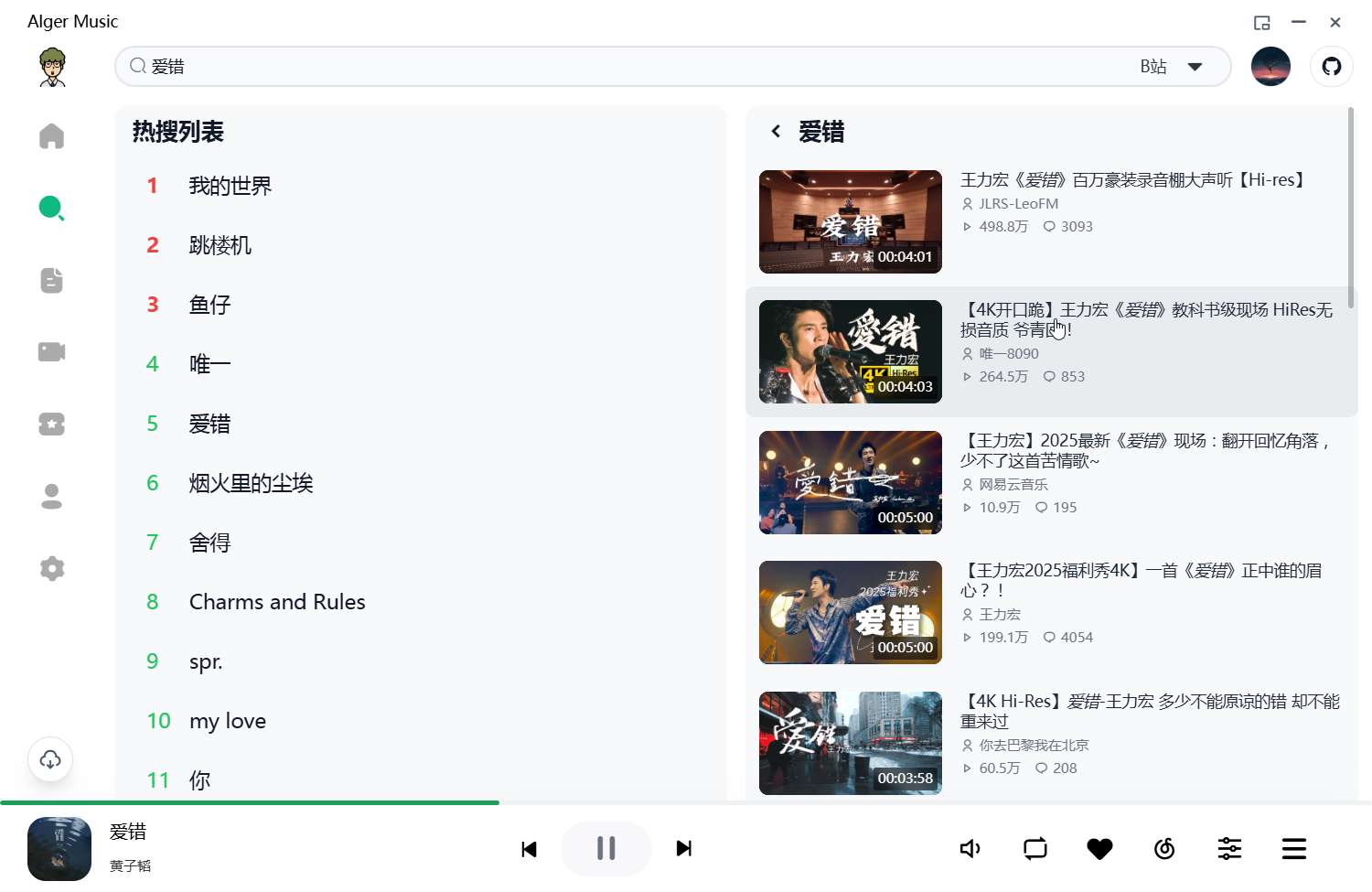Open the B站 search source dropdown
1372x892 pixels.
(1172, 67)
